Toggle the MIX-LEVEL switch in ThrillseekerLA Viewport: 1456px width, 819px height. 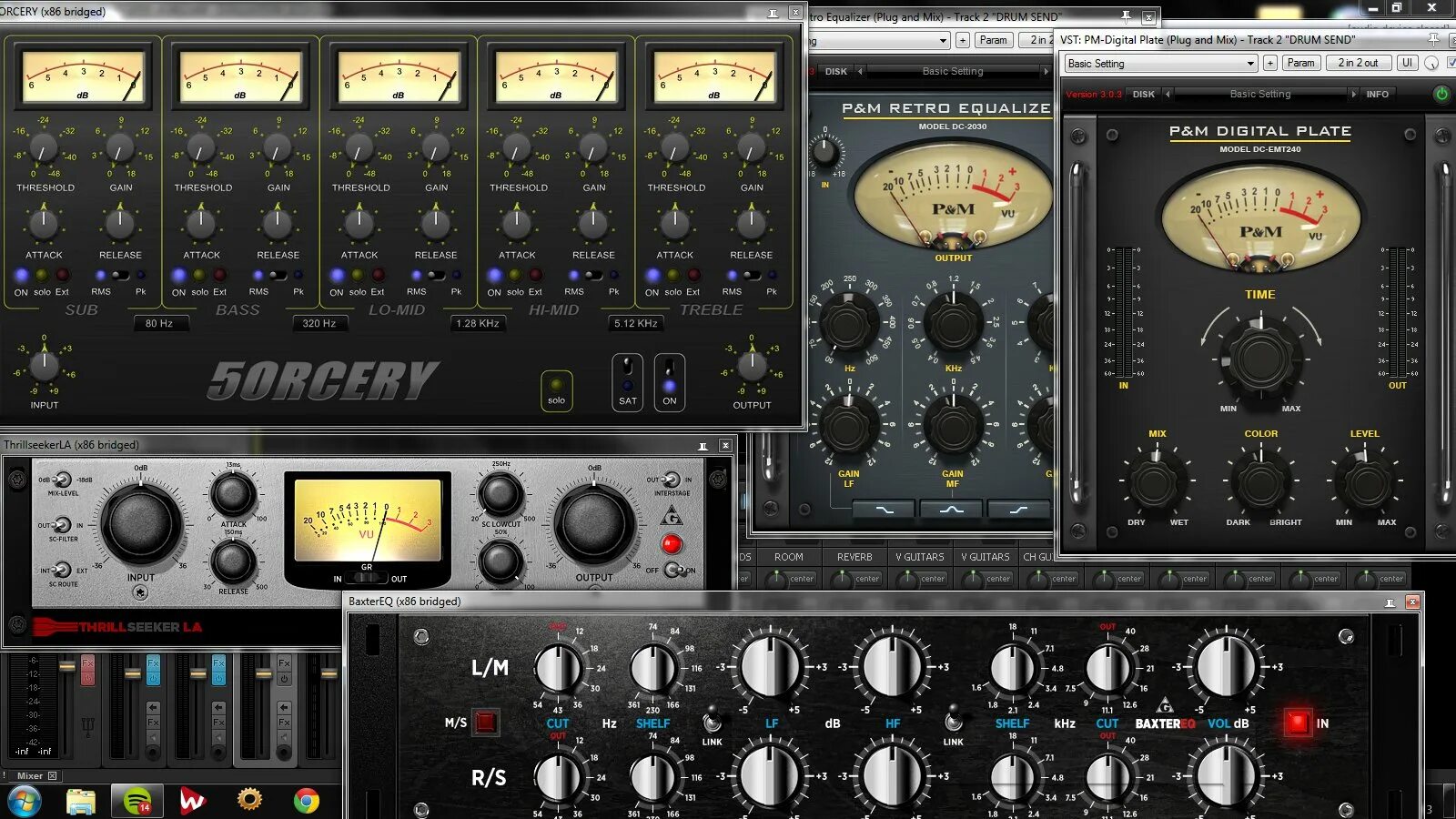62,480
